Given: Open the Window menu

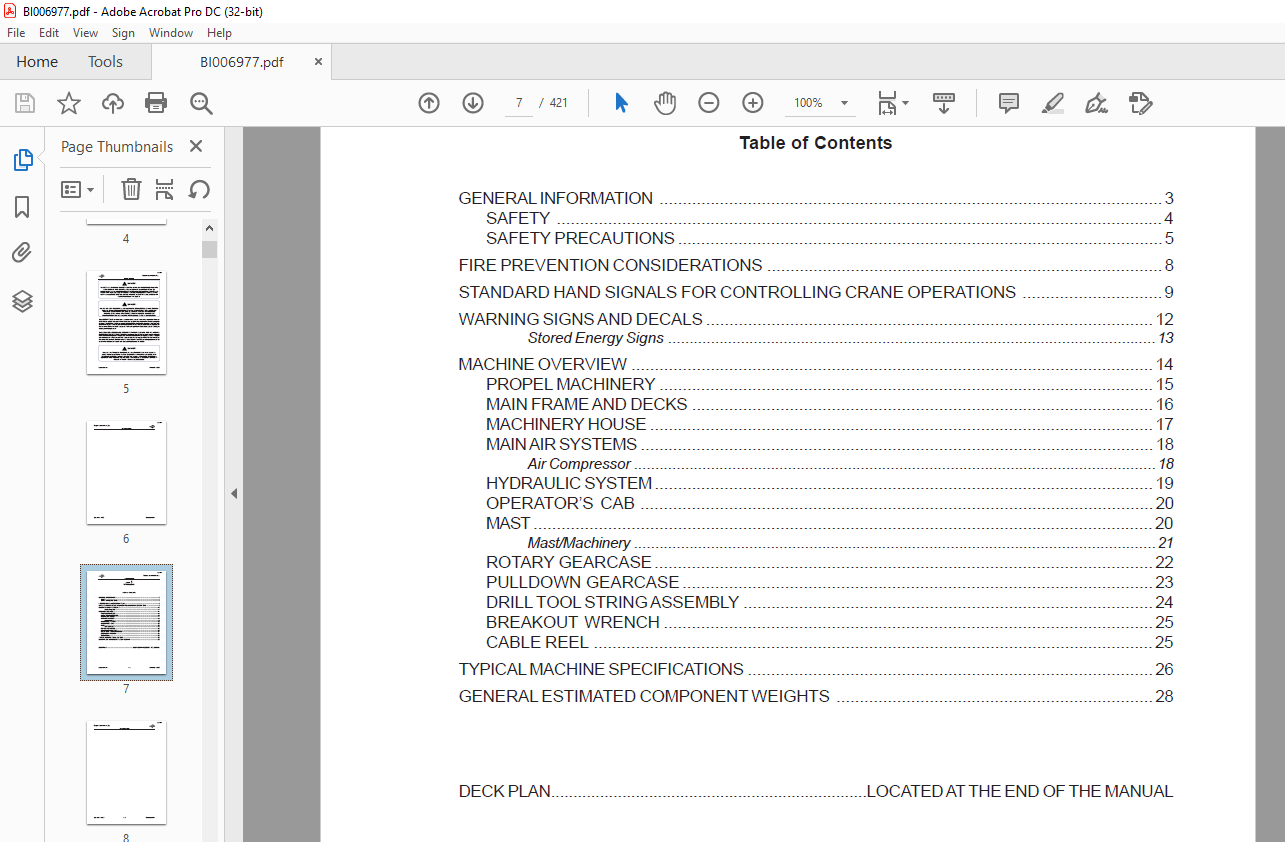Looking at the screenshot, I should [x=171, y=33].
